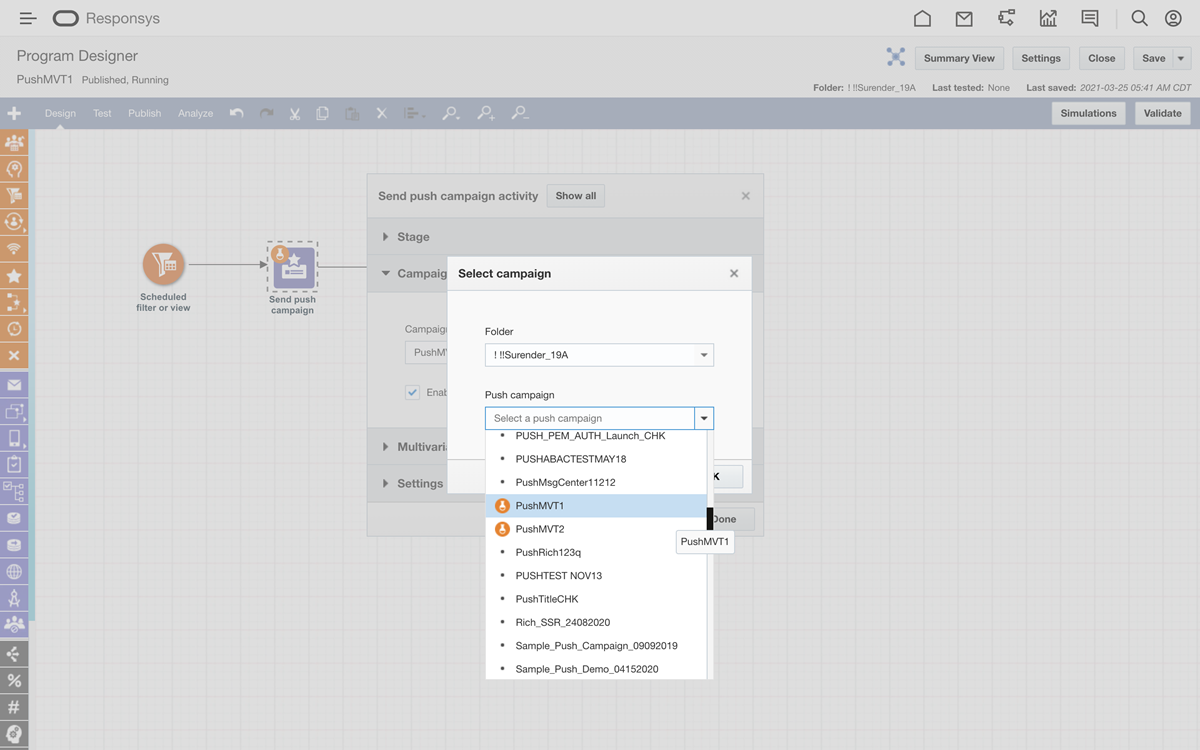Click the undo arrow in toolbar

[x=236, y=113]
